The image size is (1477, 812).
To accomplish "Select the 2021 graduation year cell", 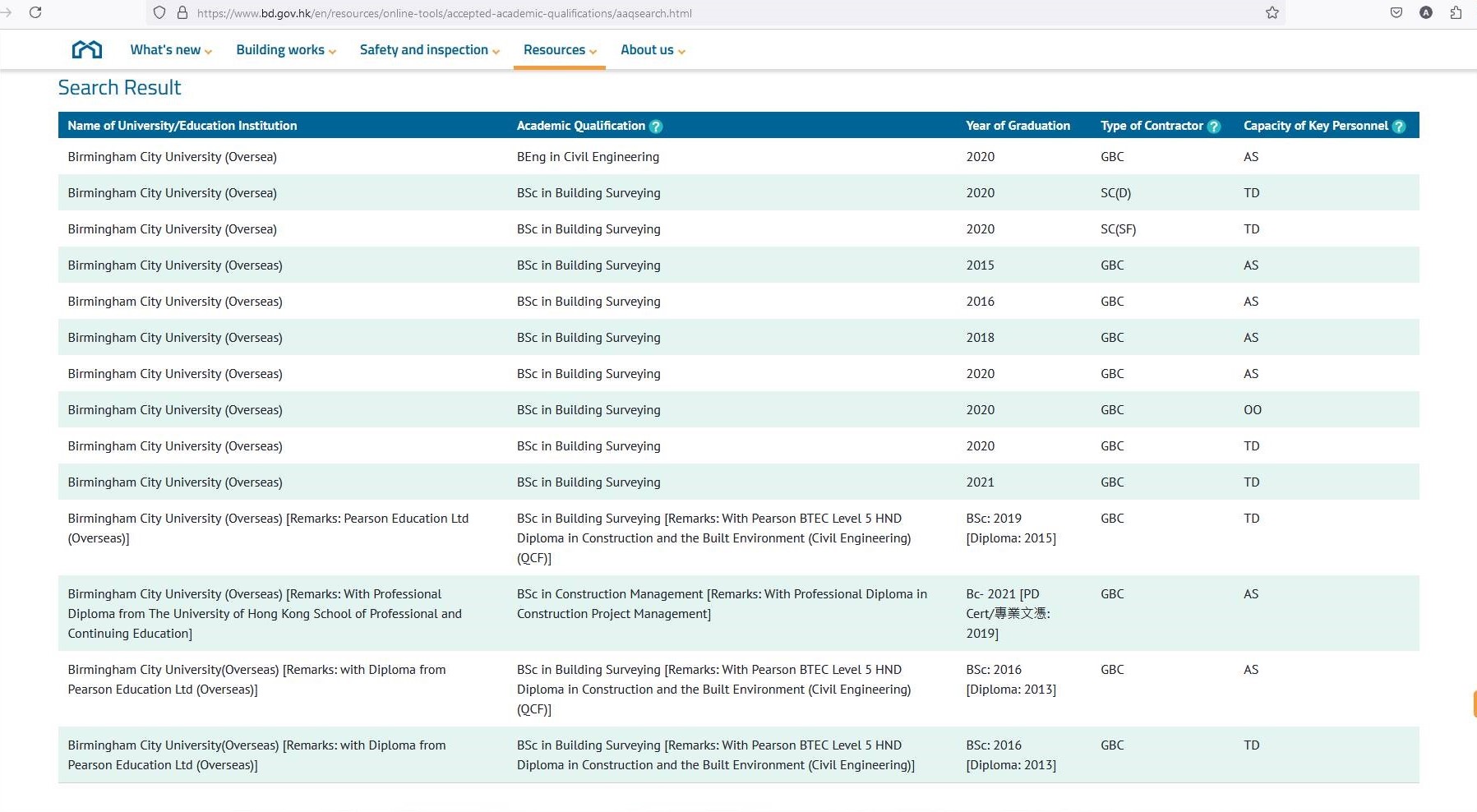I will (x=980, y=482).
